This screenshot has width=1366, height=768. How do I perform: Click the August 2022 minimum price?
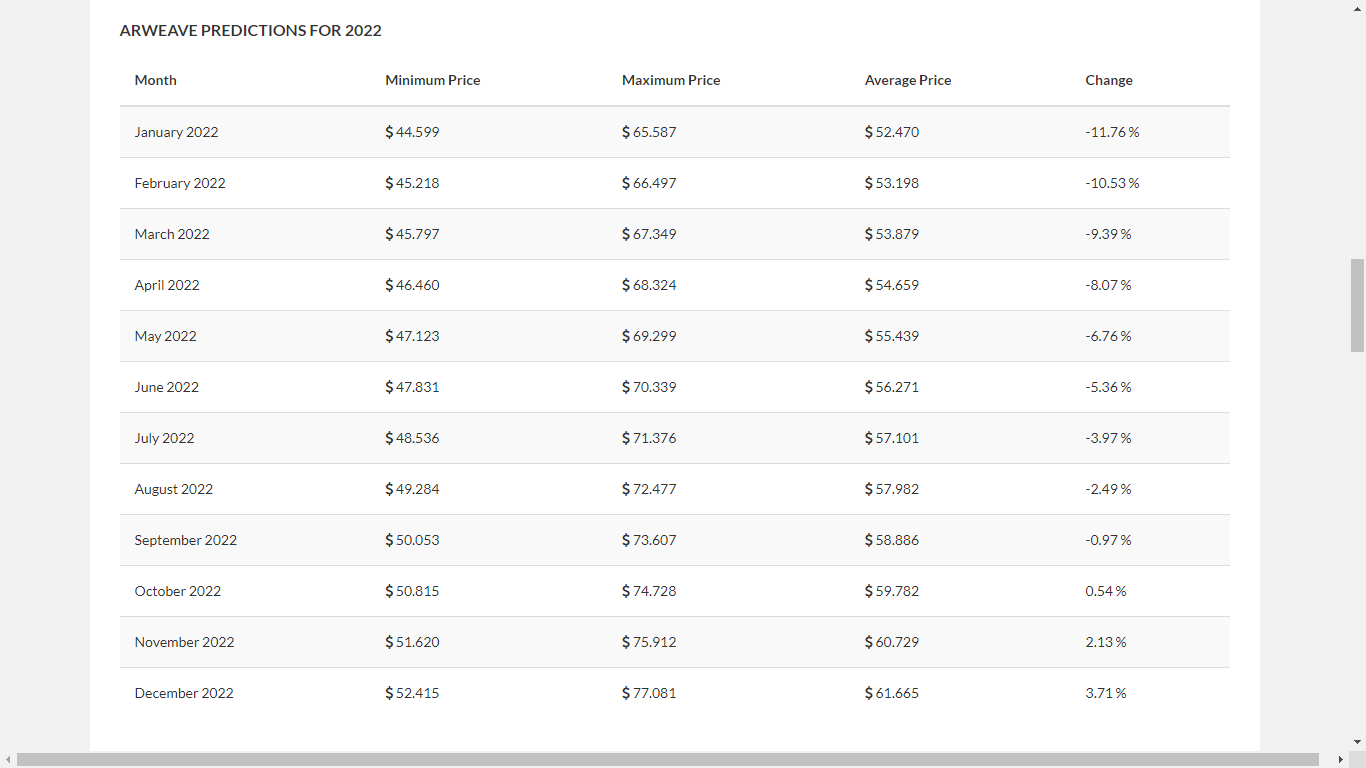click(x=412, y=489)
